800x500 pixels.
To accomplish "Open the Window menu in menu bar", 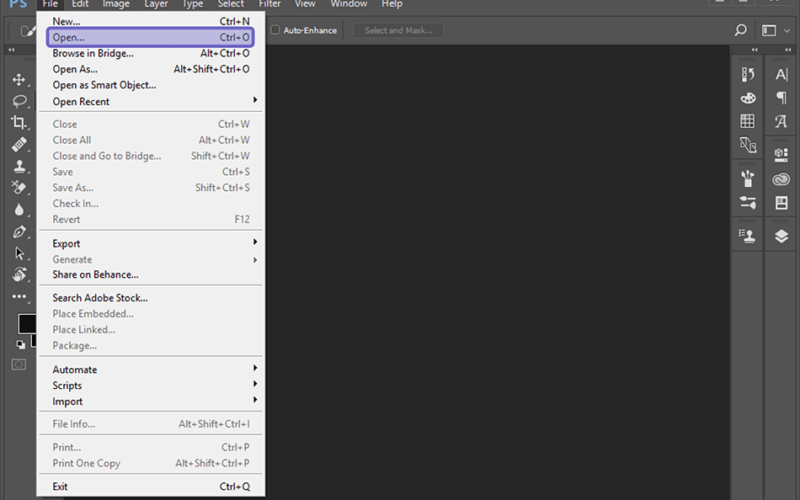I will coord(348,4).
